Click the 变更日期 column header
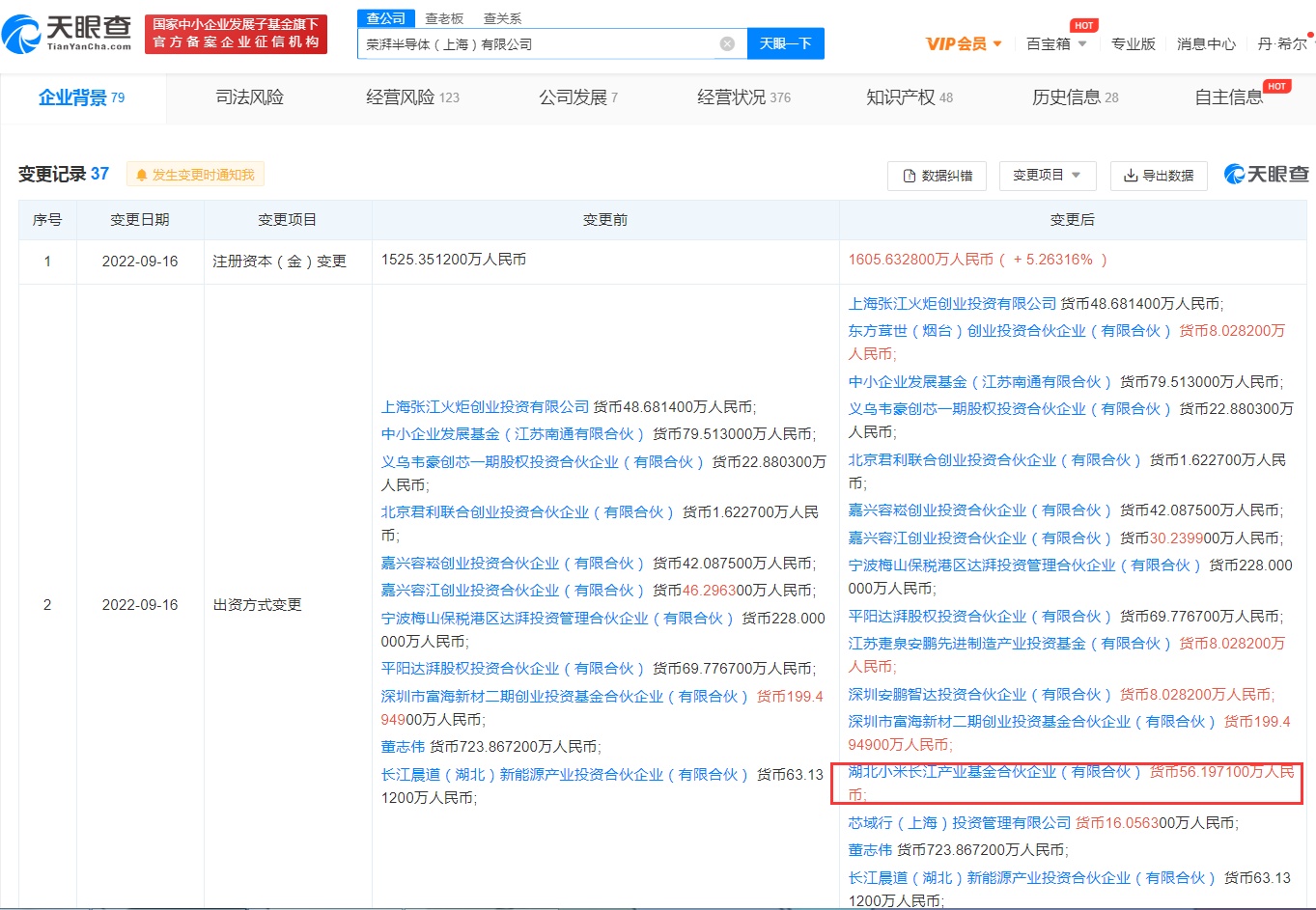Screen dimensions: 1316x910 point(140,219)
